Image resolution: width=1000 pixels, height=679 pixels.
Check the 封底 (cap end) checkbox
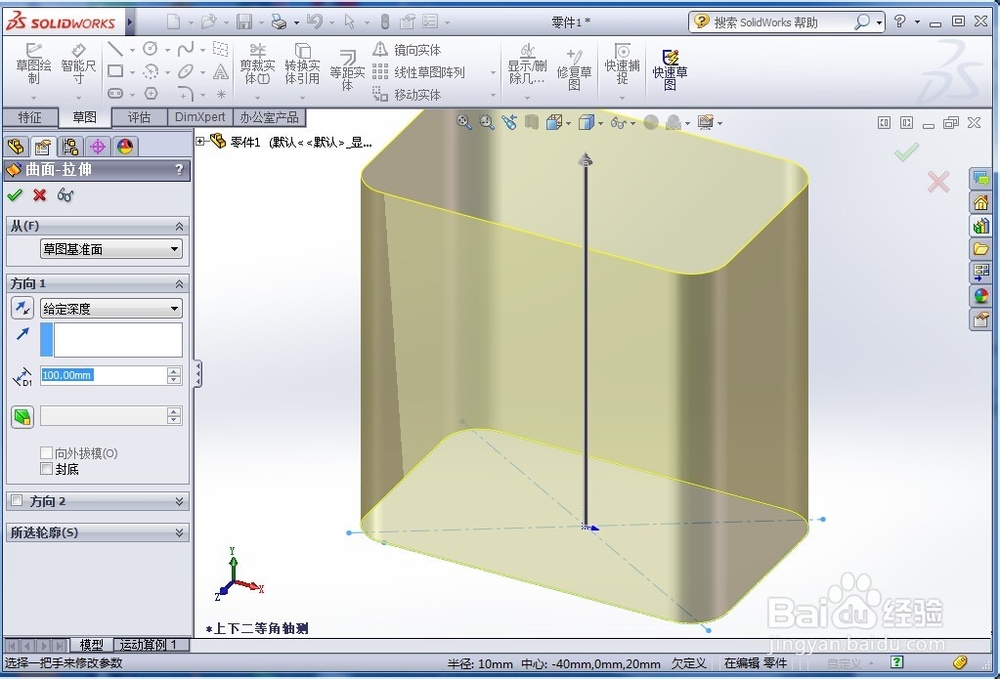tap(46, 469)
